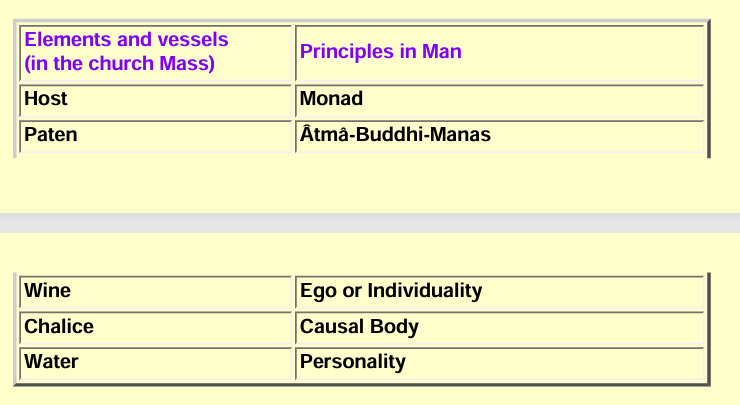Click the 'Chalice' table cell
740x405 pixels.
coord(156,328)
